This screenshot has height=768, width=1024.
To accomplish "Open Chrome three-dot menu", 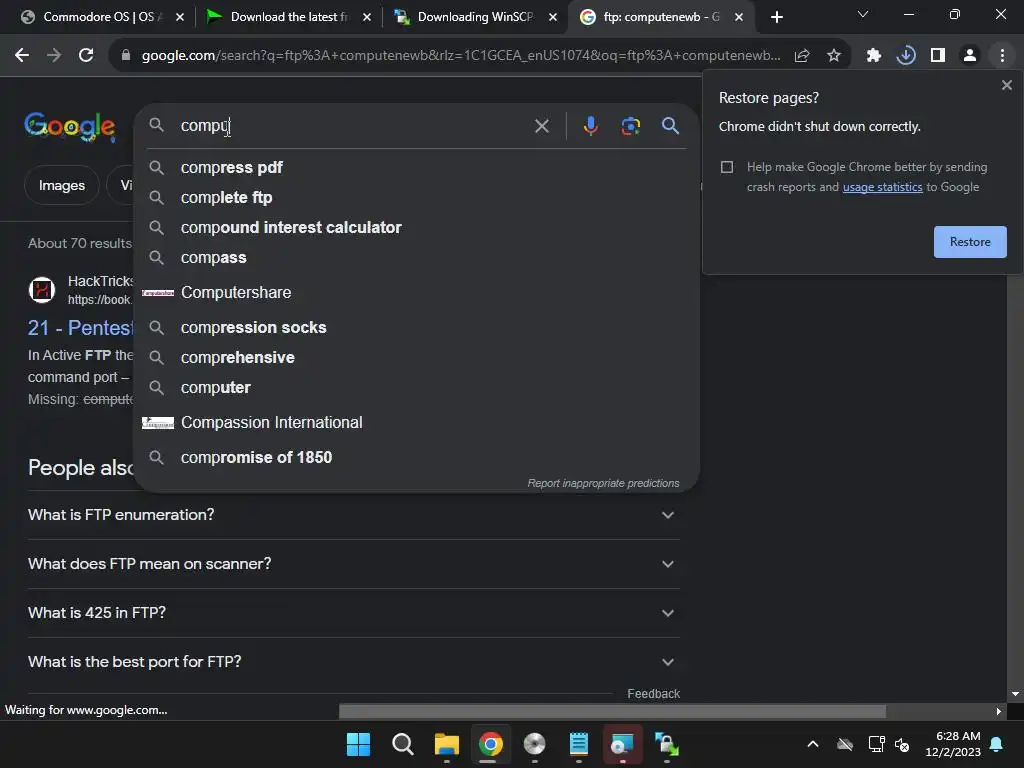I will click(x=1002, y=56).
